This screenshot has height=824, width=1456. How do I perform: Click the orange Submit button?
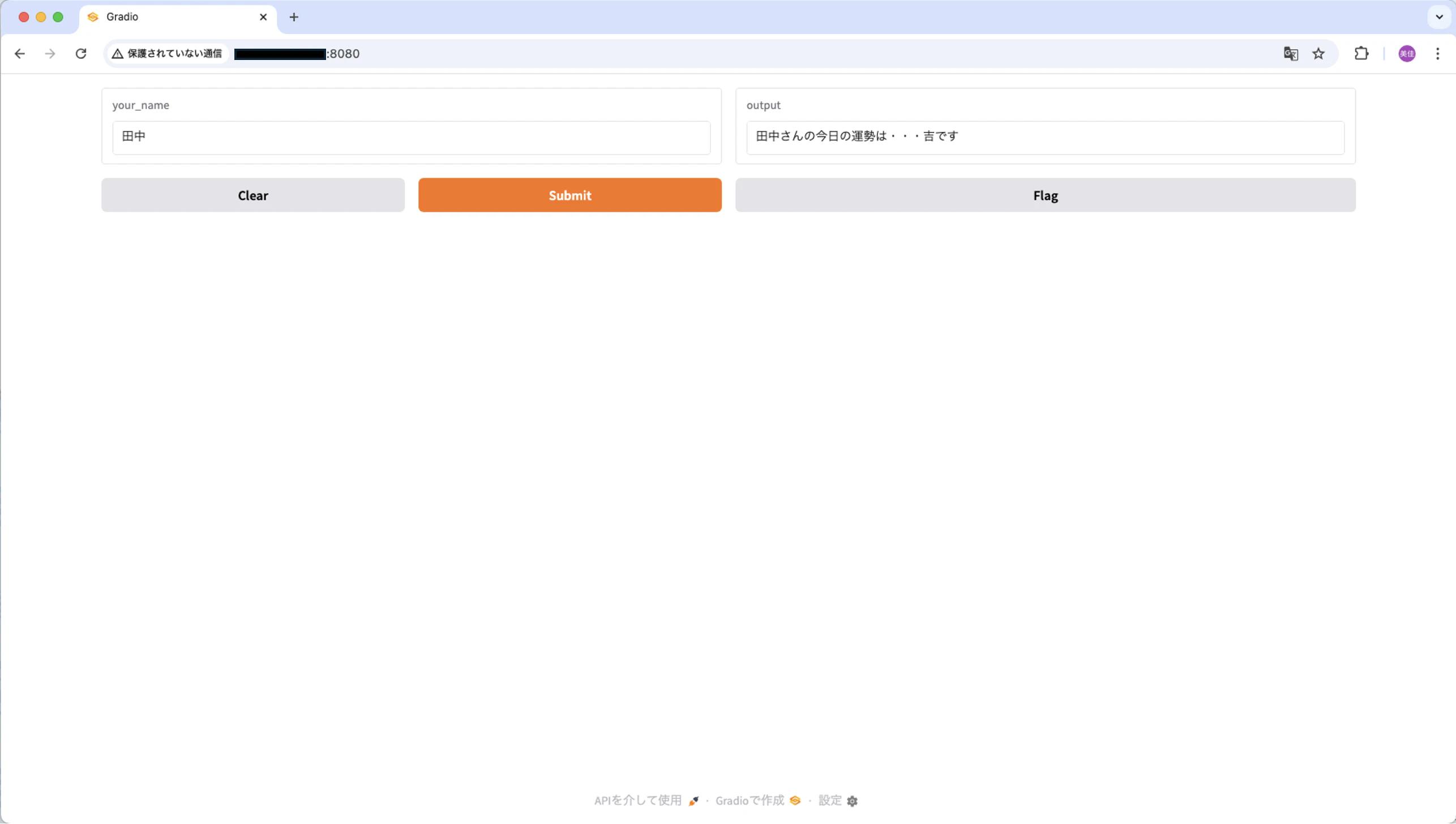point(570,195)
